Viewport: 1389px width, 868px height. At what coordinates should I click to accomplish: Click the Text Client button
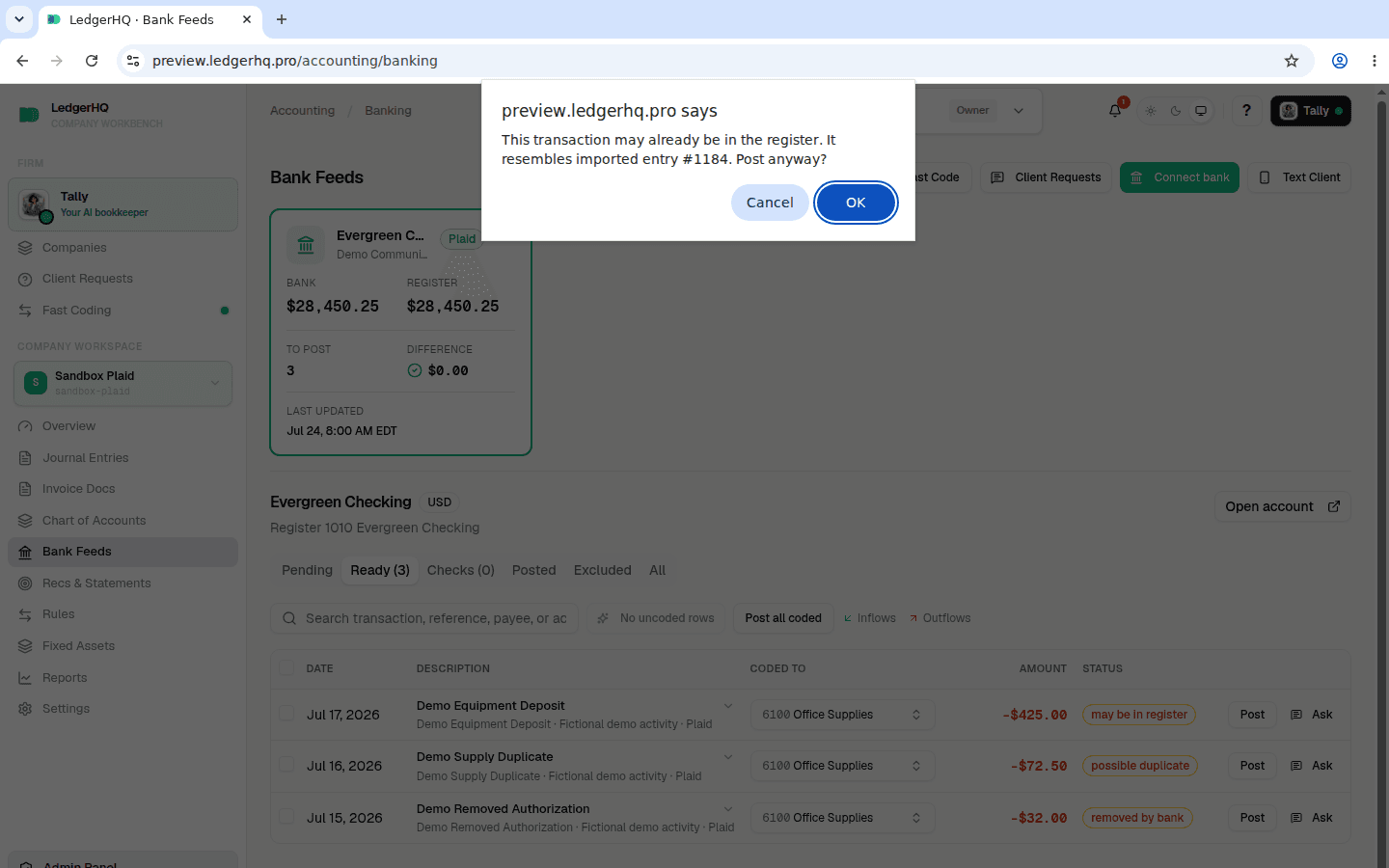click(x=1299, y=177)
